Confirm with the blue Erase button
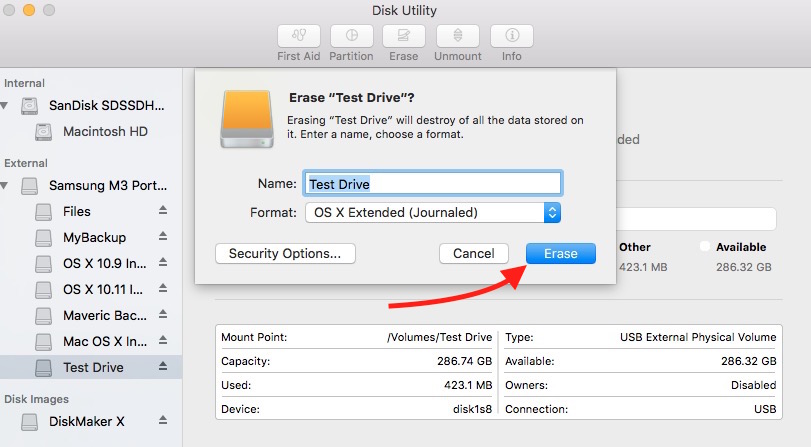The image size is (811, 447). [560, 253]
